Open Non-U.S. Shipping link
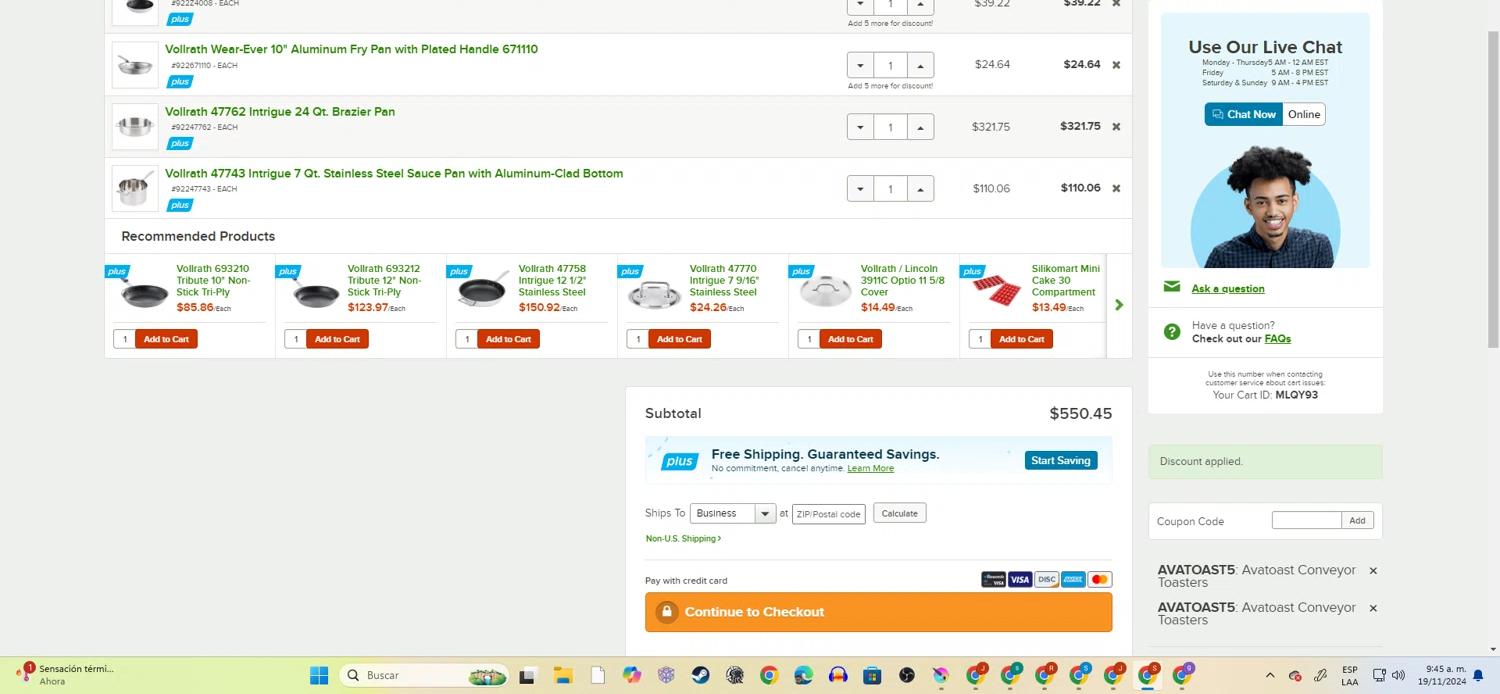 tap(683, 539)
